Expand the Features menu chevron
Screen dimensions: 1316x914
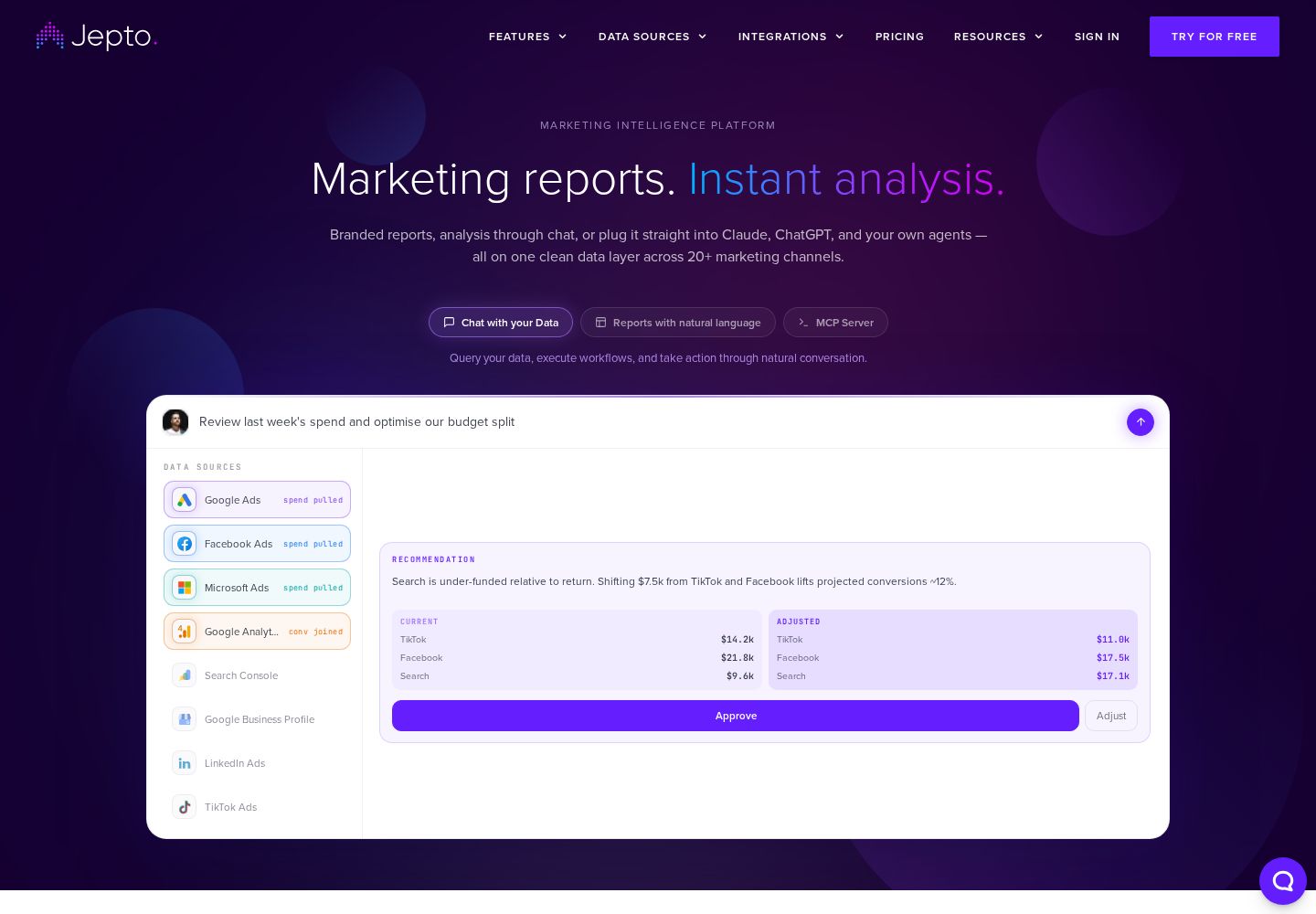(x=563, y=37)
